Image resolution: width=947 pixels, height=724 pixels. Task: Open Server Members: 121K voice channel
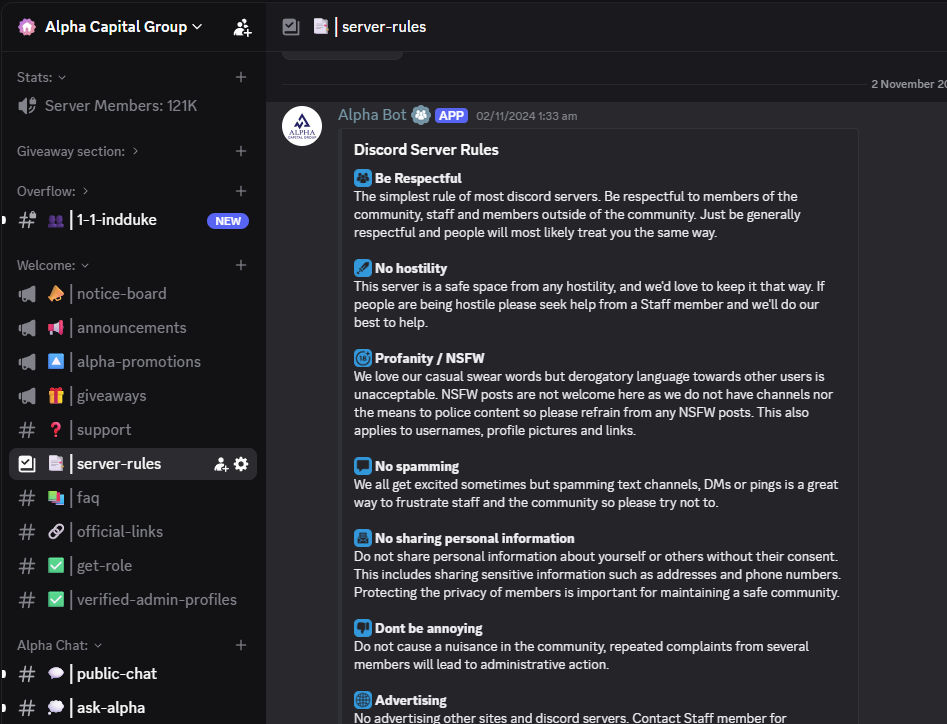[133, 106]
